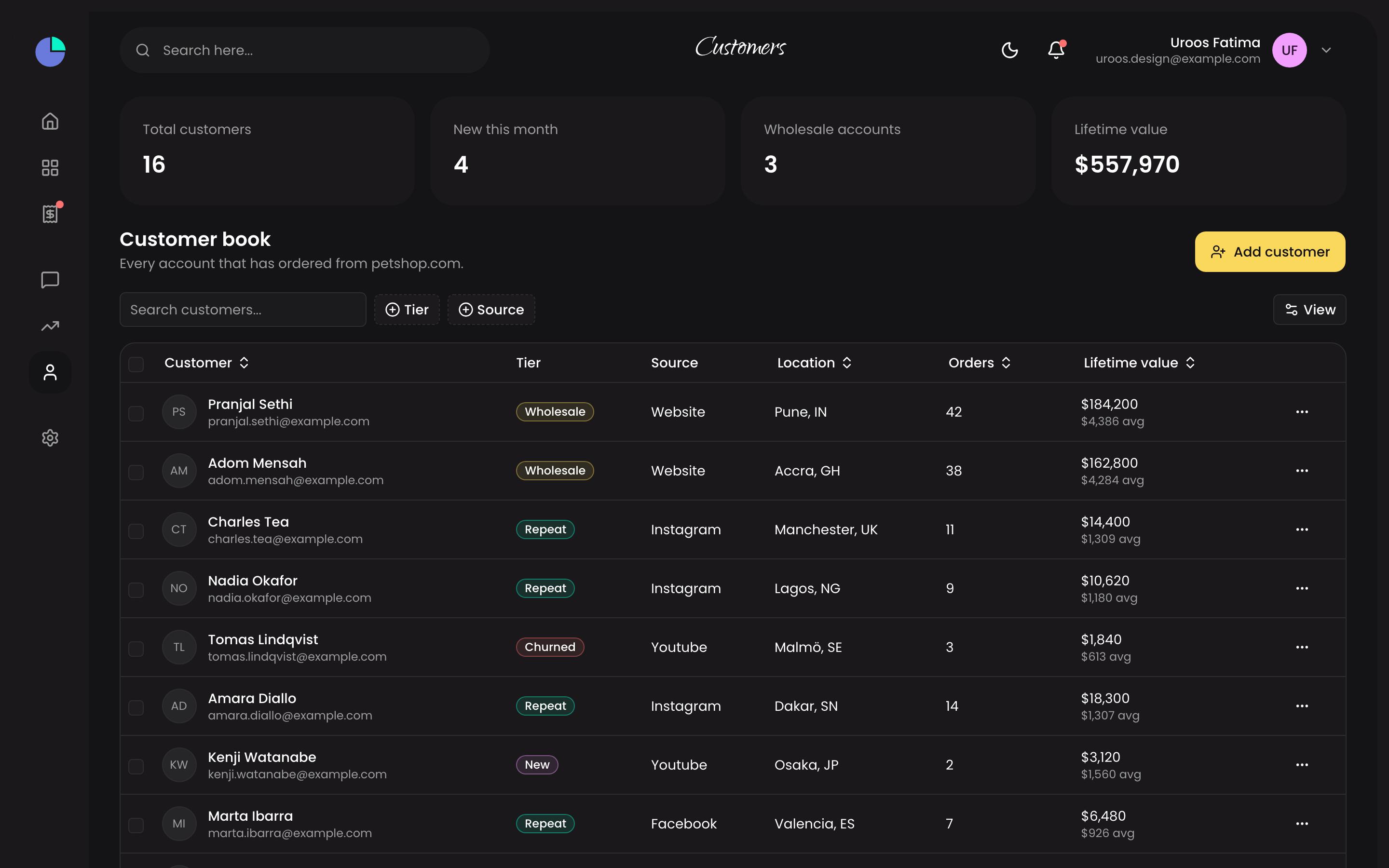Click the Lifetime value $557,970 card
Viewport: 1389px width, 868px height.
[x=1198, y=150]
